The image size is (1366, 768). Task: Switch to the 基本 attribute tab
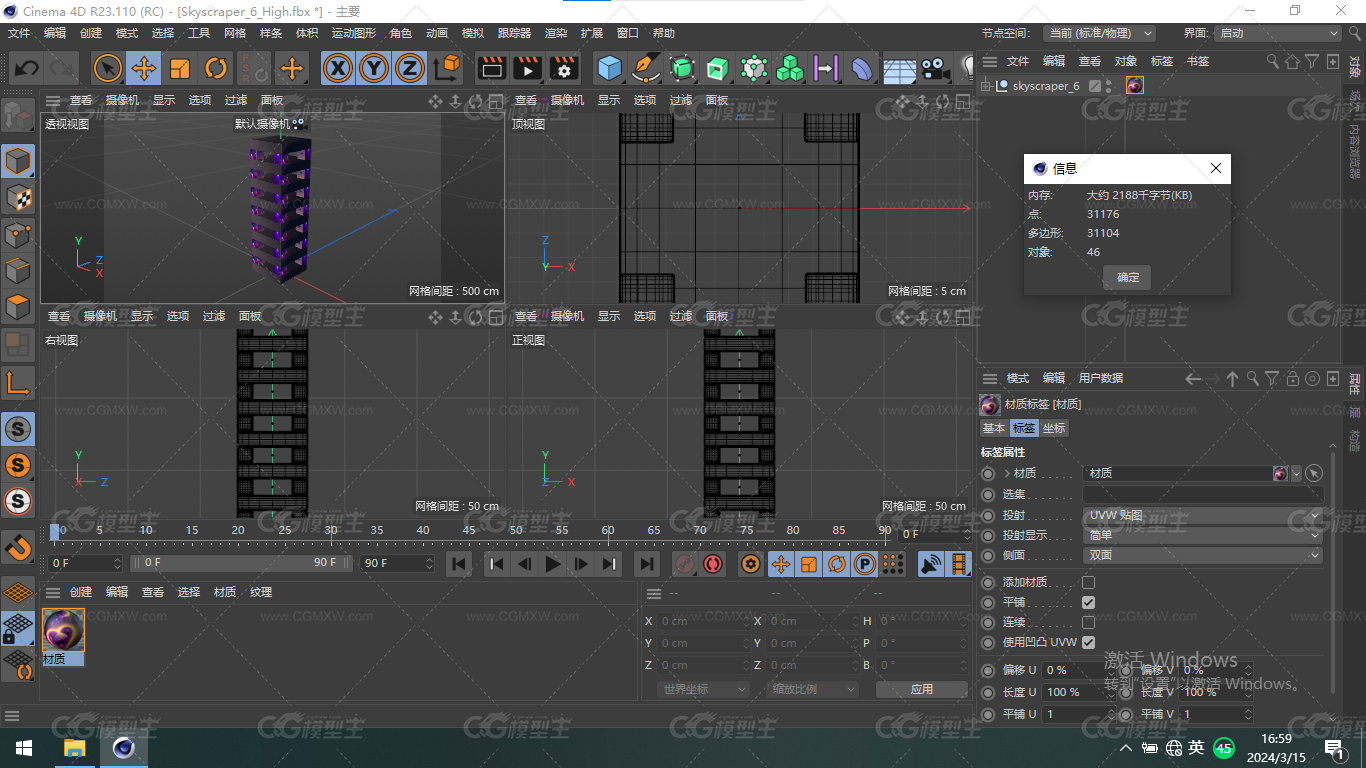coord(994,428)
